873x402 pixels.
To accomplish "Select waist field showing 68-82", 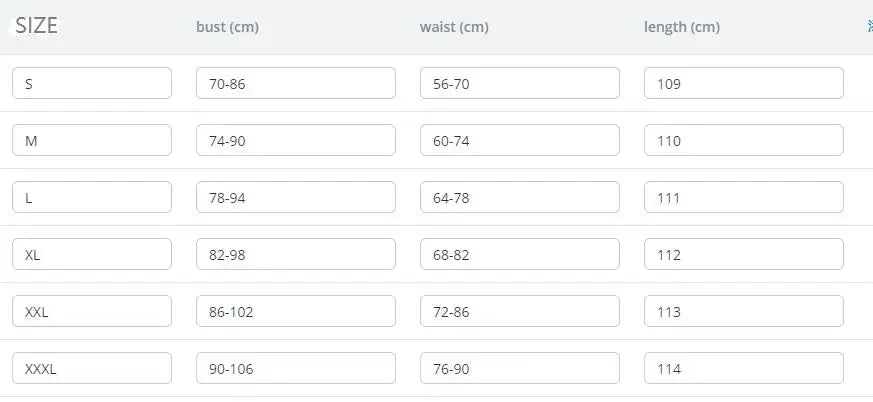I will coord(519,255).
